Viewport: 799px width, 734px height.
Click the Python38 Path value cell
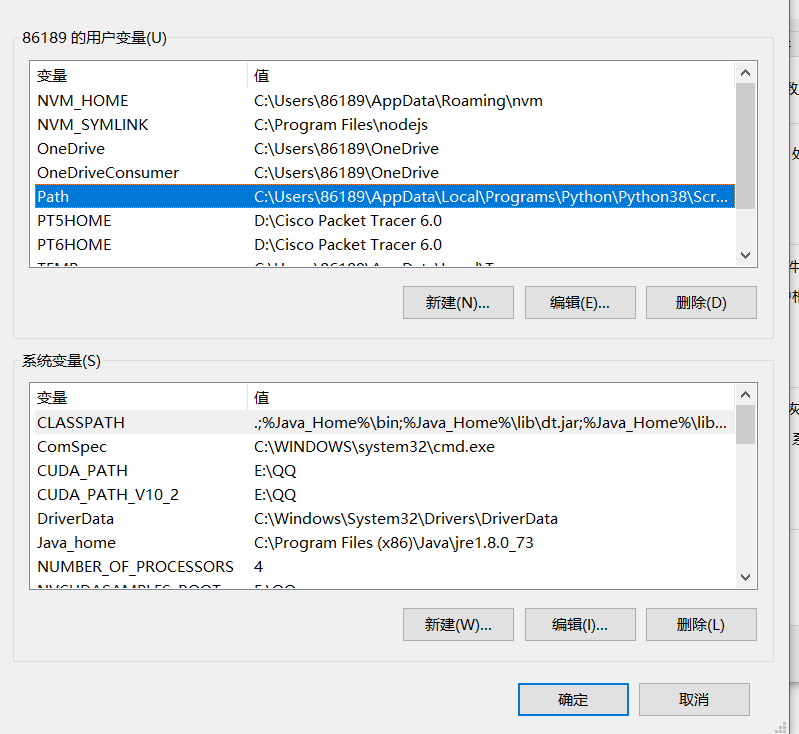491,196
